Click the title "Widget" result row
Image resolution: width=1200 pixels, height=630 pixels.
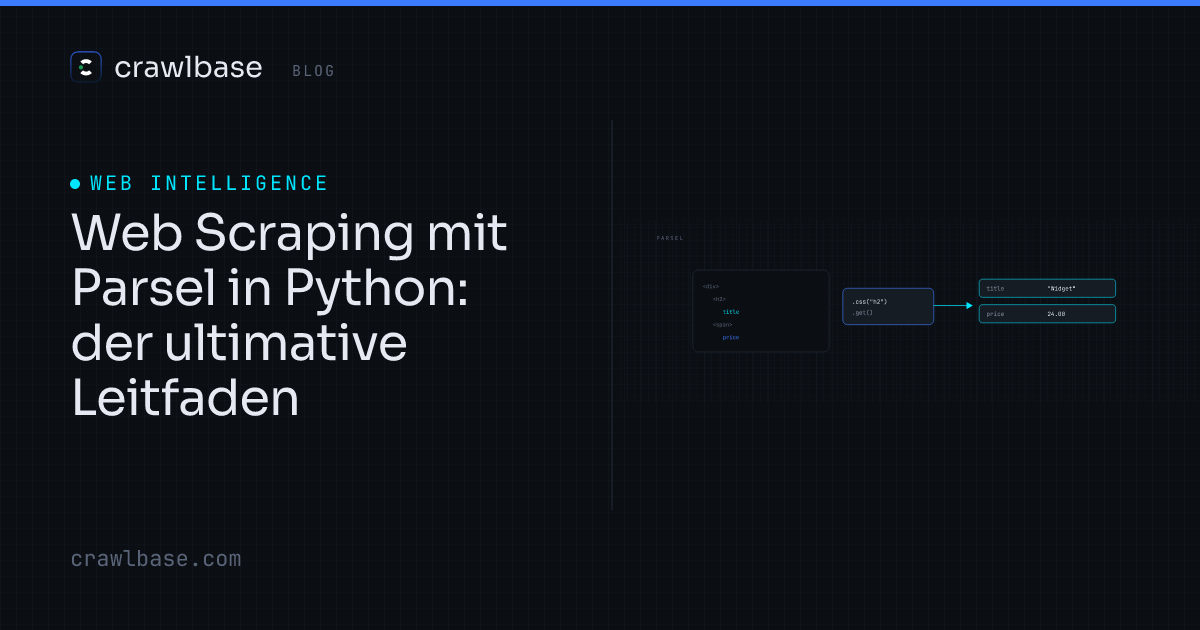(1047, 288)
